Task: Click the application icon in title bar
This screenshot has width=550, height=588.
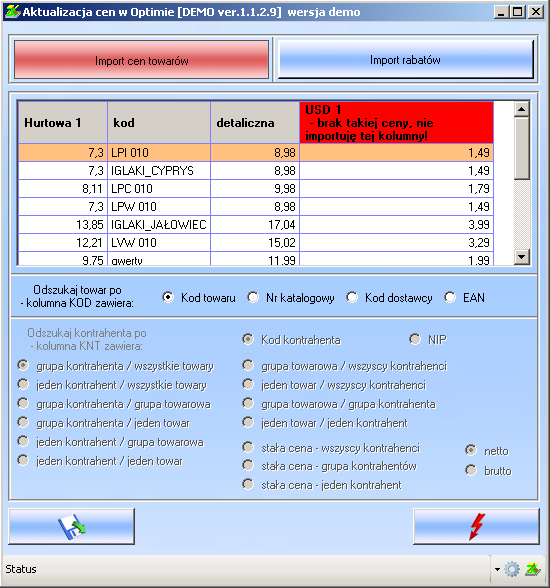Action: coord(12,12)
